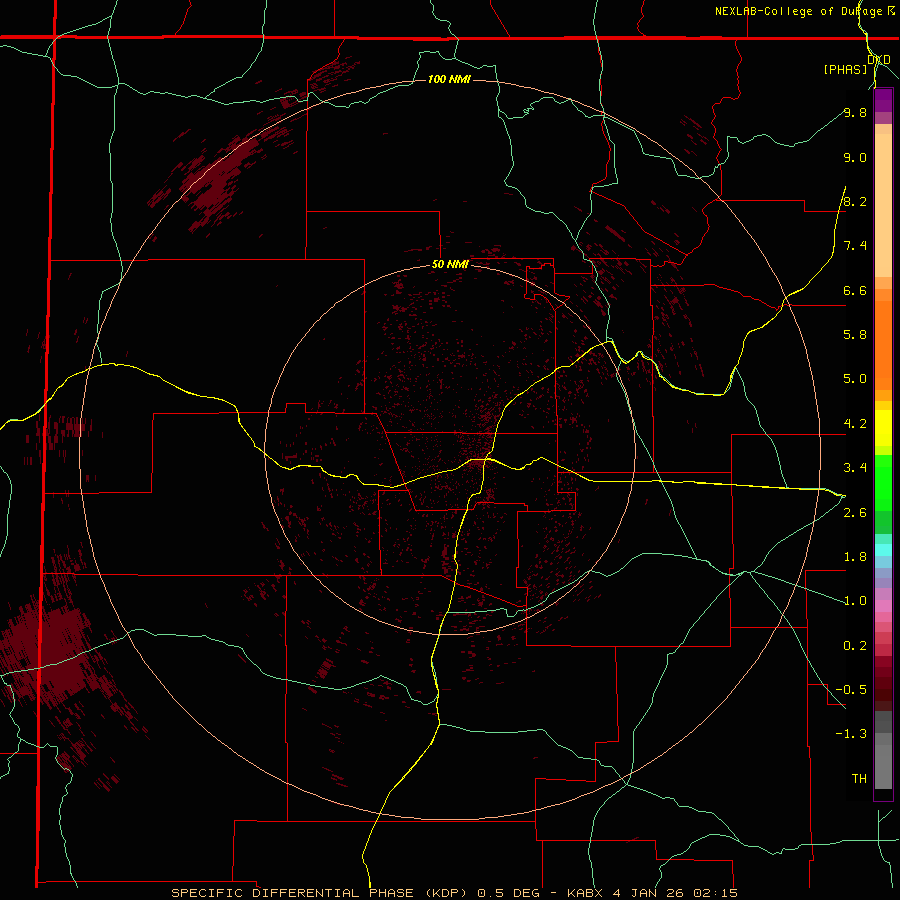Click the SPECIFIC DIFFERENTIAL PHASE (KDP) title text
Viewport: 900px width, 900px height.
point(321,893)
